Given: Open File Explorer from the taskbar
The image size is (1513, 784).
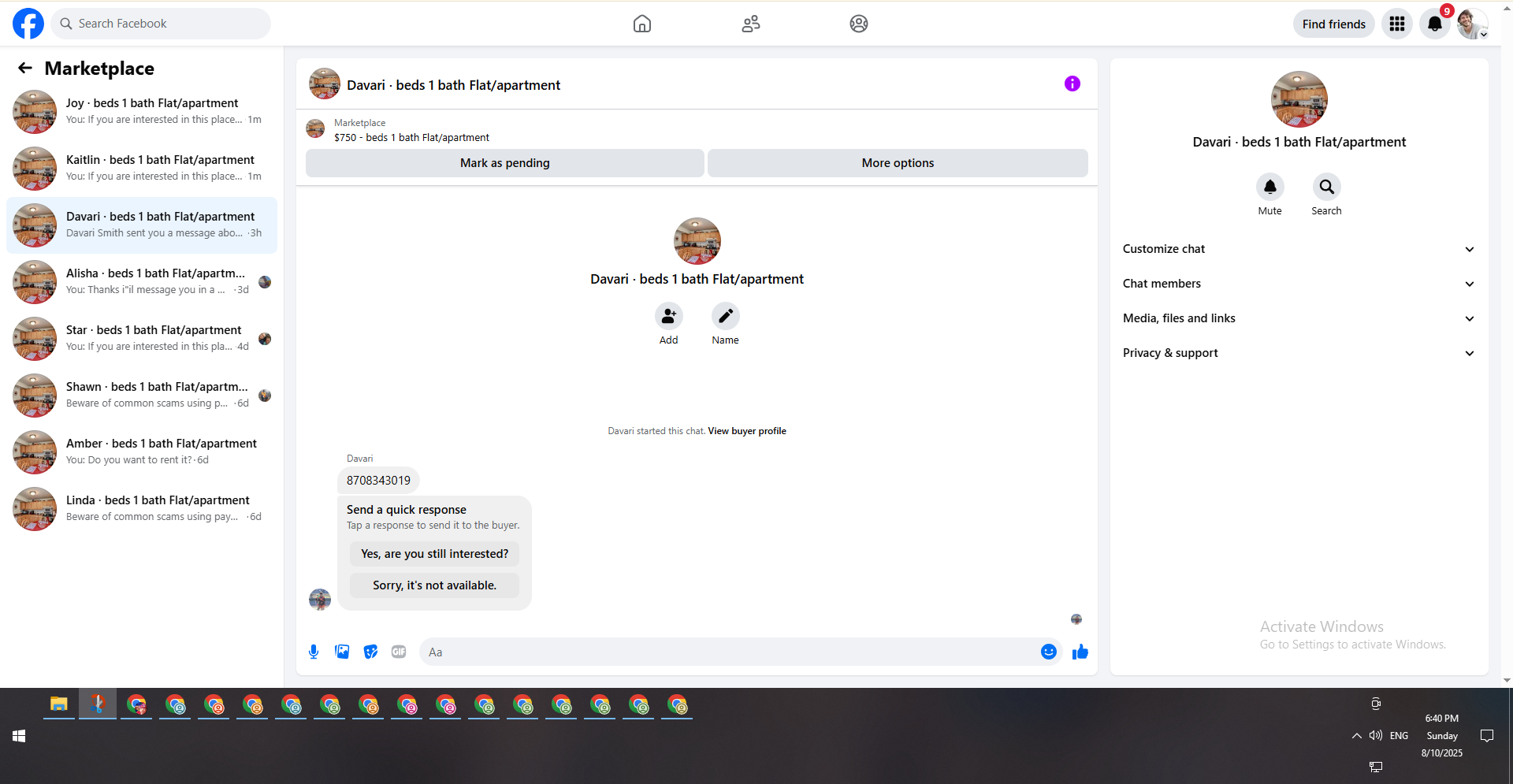Looking at the screenshot, I should 59,704.
